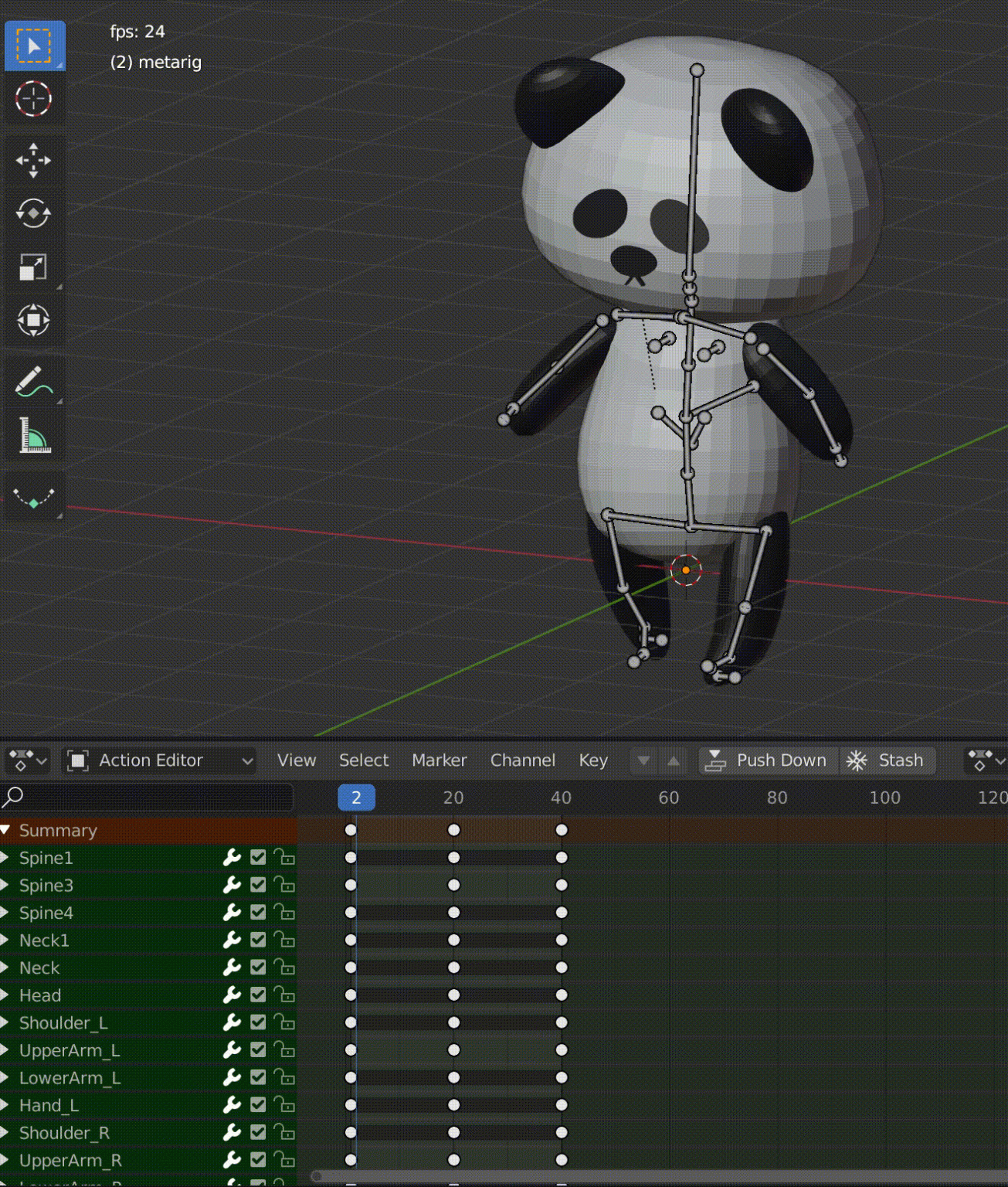Open the Marker menu

(x=440, y=760)
